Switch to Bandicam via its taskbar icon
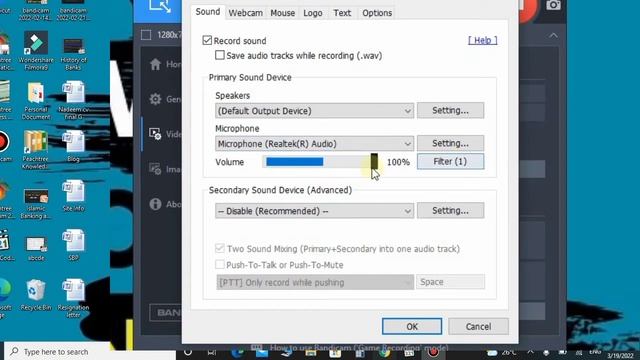The image size is (640, 360). (433, 352)
